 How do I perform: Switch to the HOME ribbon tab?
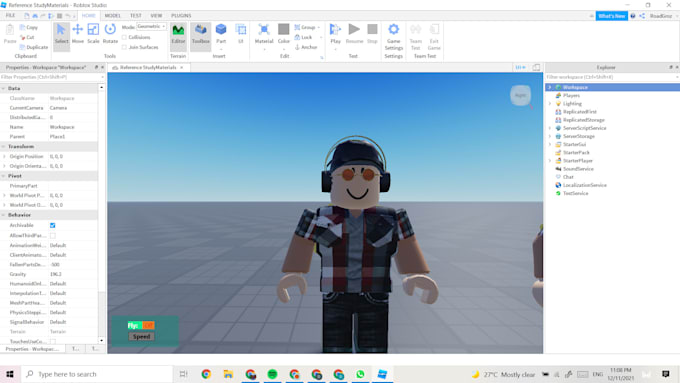pos(88,16)
